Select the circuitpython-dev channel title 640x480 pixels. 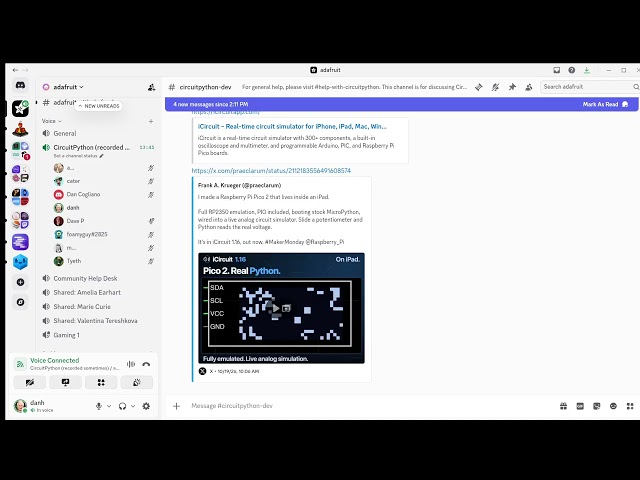point(205,87)
